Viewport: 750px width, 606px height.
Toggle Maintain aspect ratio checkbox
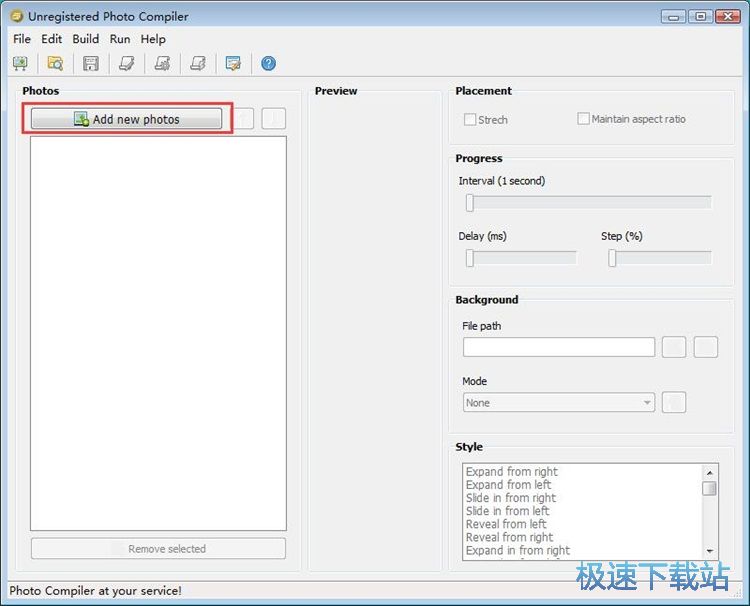point(583,118)
